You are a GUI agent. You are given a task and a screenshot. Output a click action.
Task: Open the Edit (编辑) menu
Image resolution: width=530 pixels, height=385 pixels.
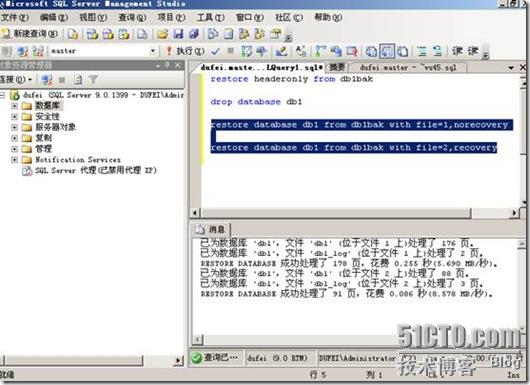[x=54, y=17]
